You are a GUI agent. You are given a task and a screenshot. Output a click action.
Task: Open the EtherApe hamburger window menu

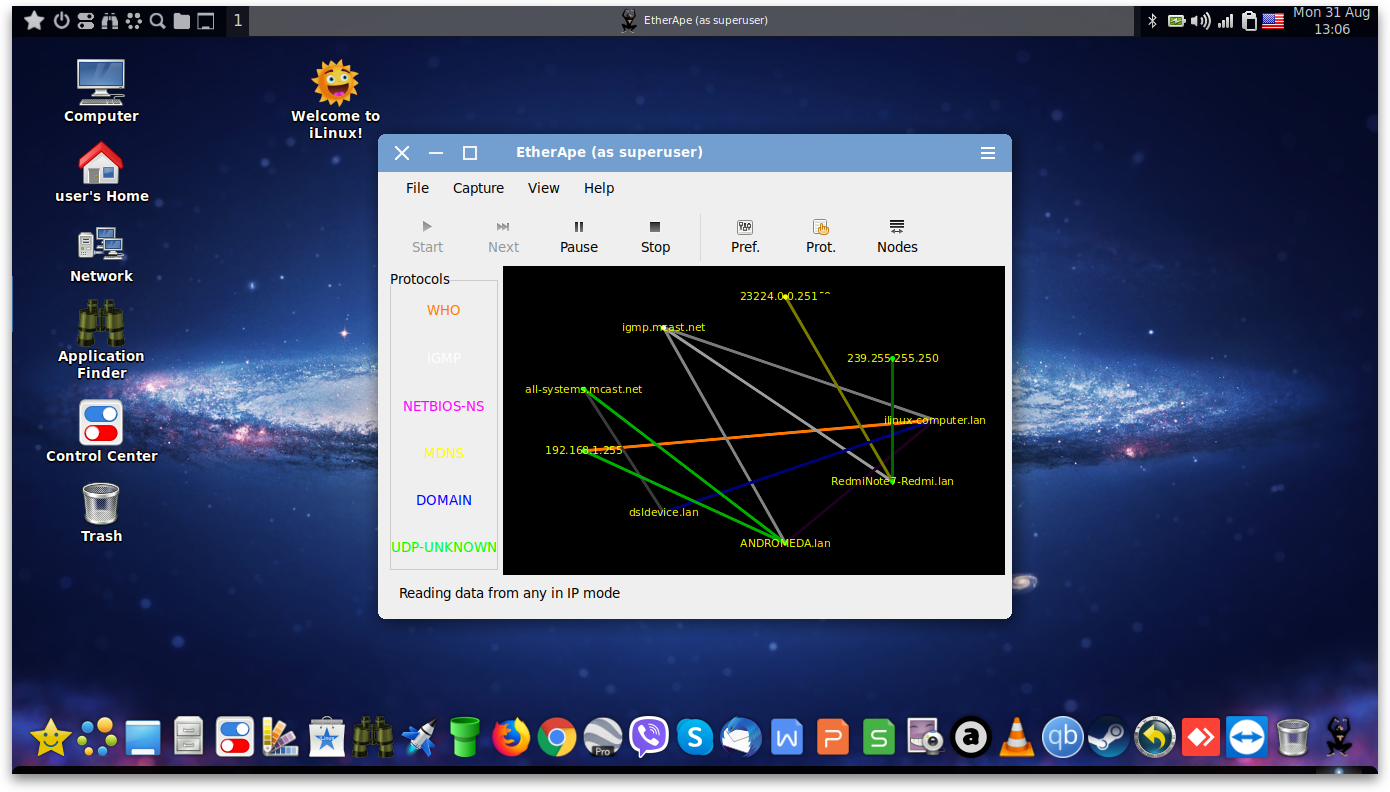(x=988, y=153)
